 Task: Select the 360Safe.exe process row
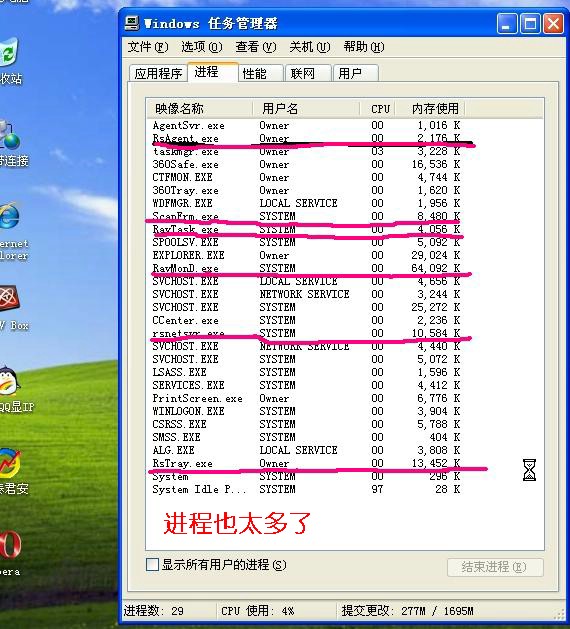tap(306, 164)
